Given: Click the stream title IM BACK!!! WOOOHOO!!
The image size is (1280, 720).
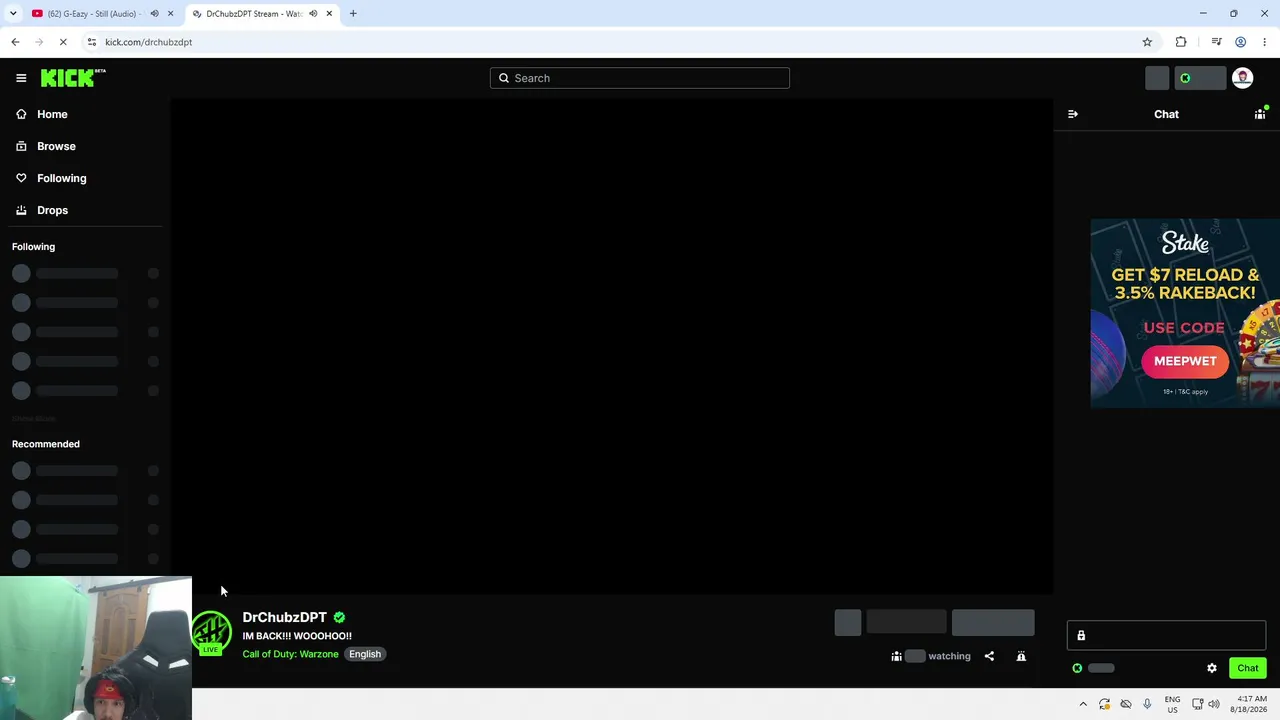Looking at the screenshot, I should click(x=297, y=636).
